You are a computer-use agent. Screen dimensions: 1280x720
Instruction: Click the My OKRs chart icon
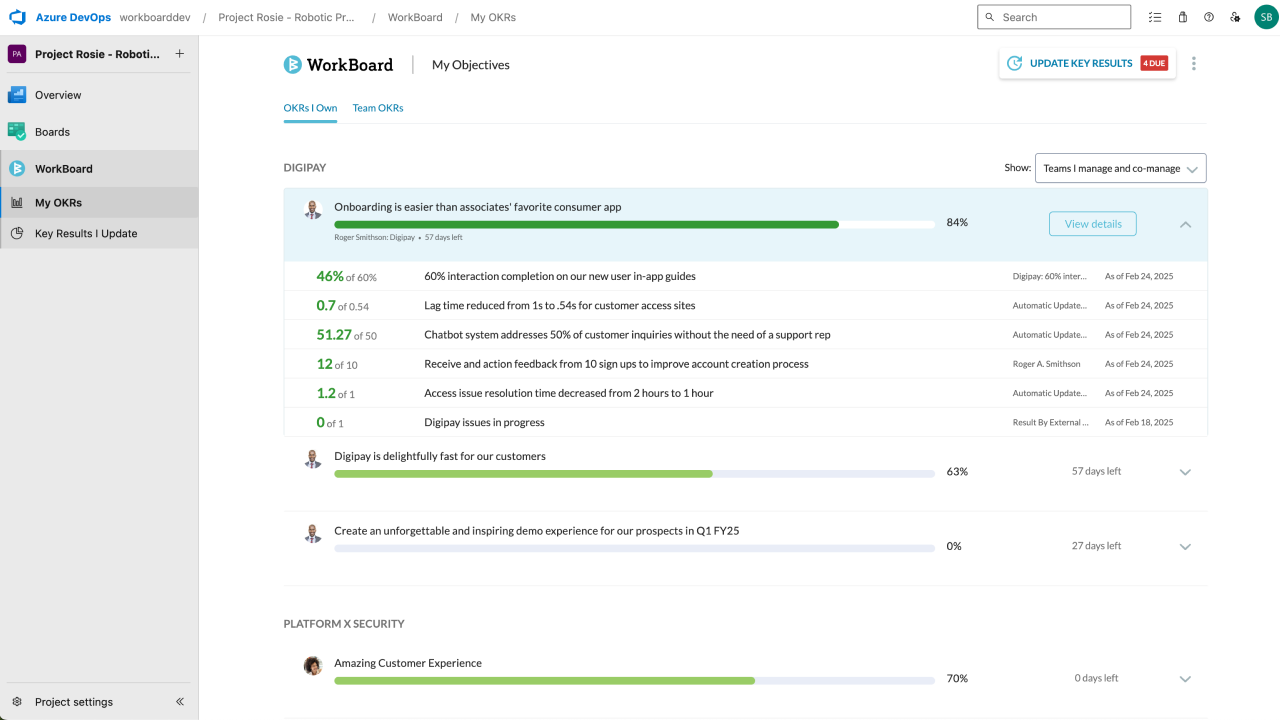click(17, 203)
